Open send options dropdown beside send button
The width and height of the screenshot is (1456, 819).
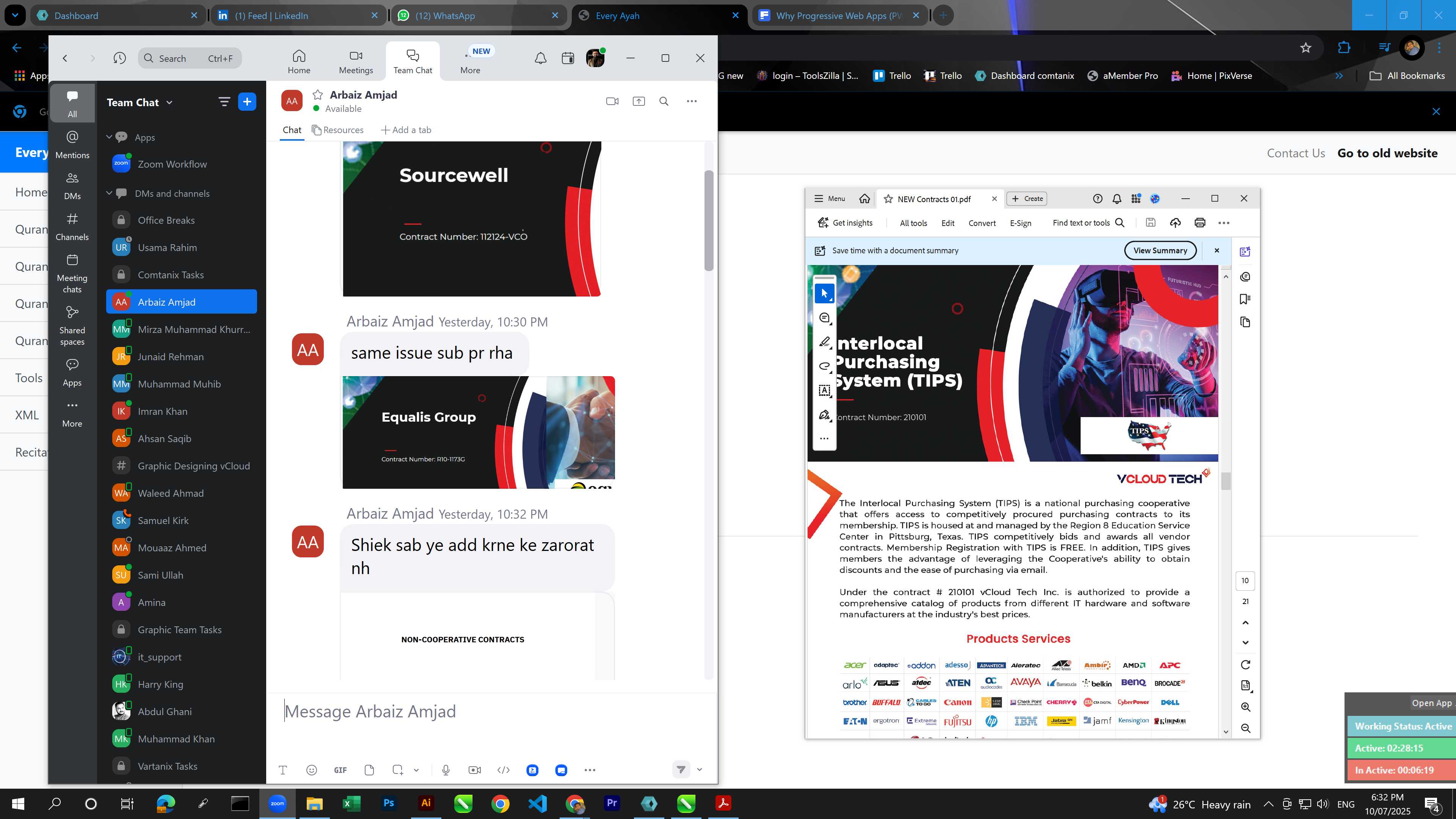[x=699, y=769]
